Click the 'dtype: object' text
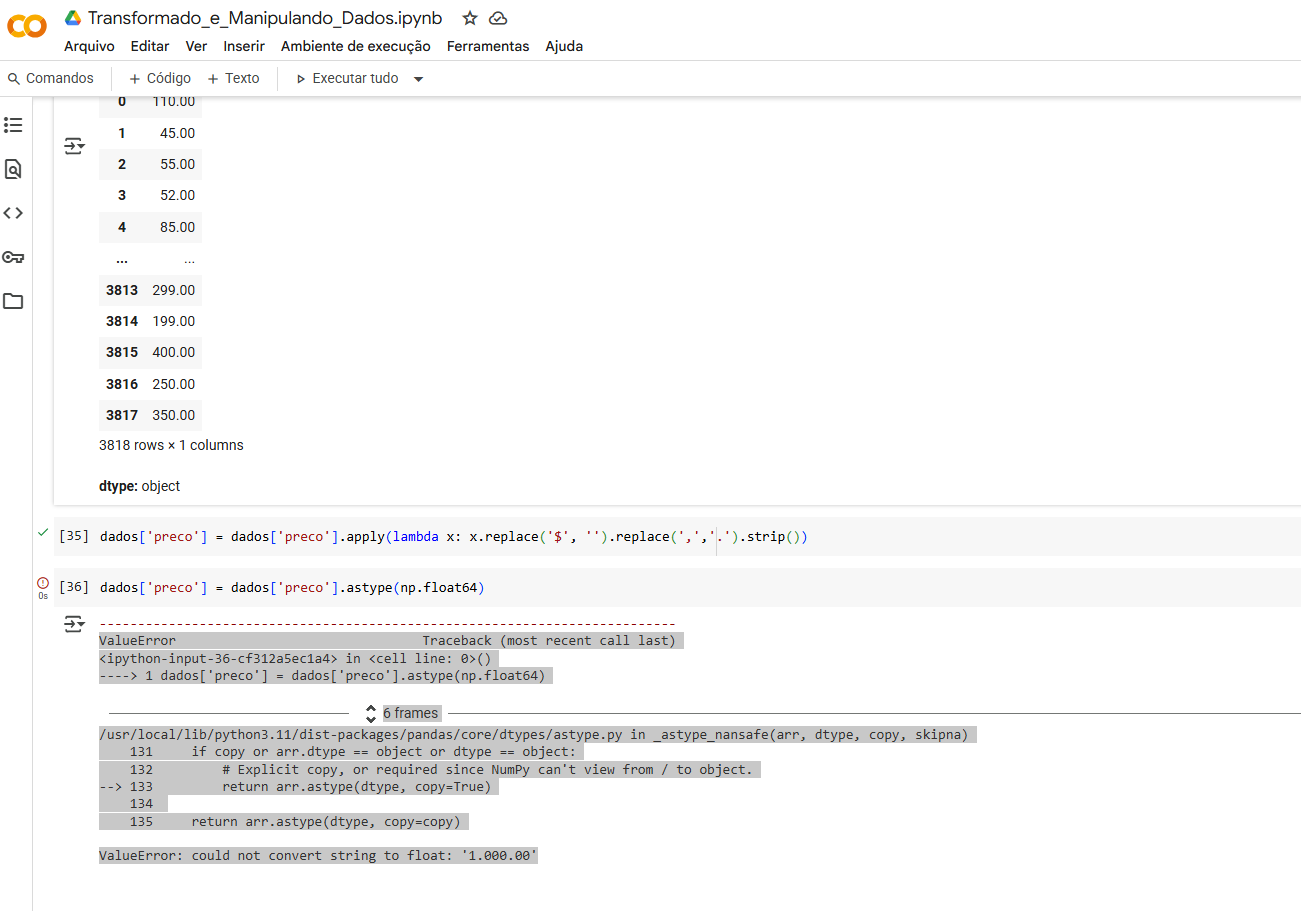The height and width of the screenshot is (911, 1301). [140, 486]
